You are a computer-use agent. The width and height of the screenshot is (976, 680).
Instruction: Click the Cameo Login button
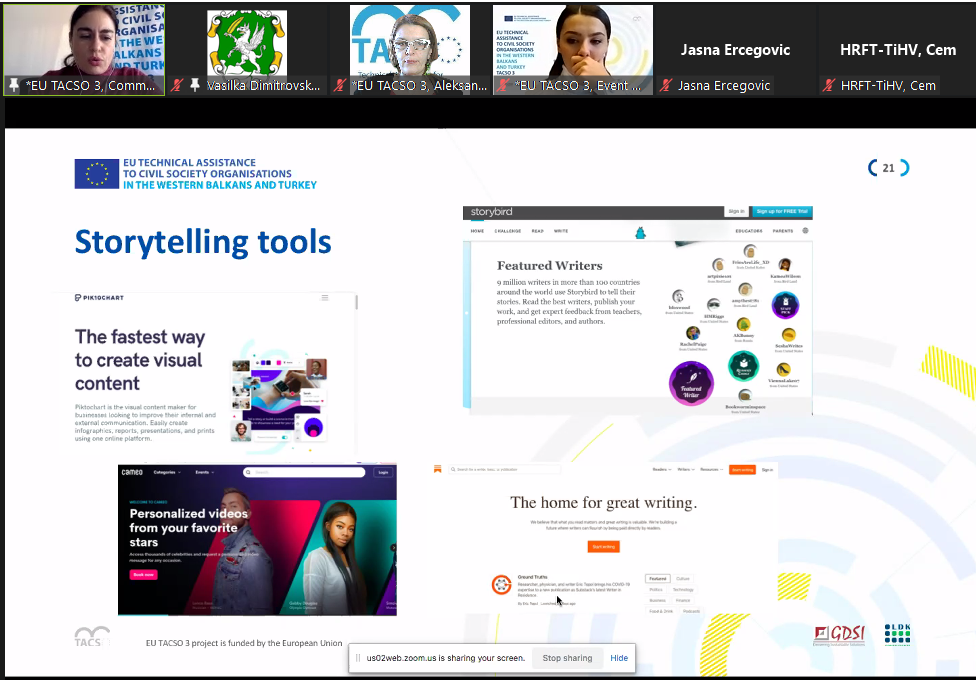[383, 472]
